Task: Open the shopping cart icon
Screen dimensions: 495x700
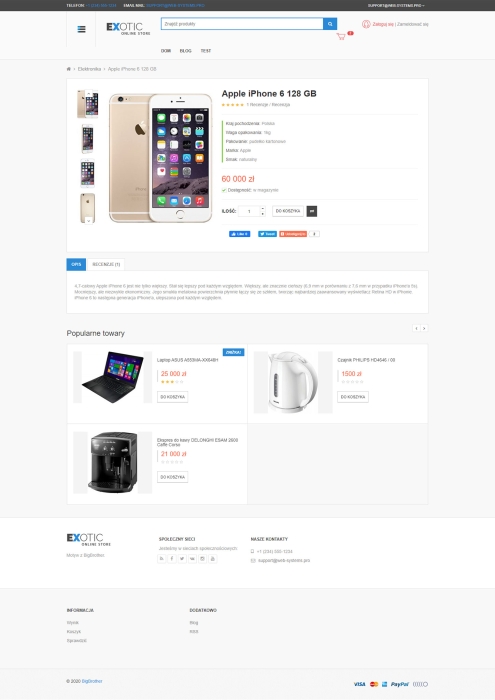Action: (341, 37)
